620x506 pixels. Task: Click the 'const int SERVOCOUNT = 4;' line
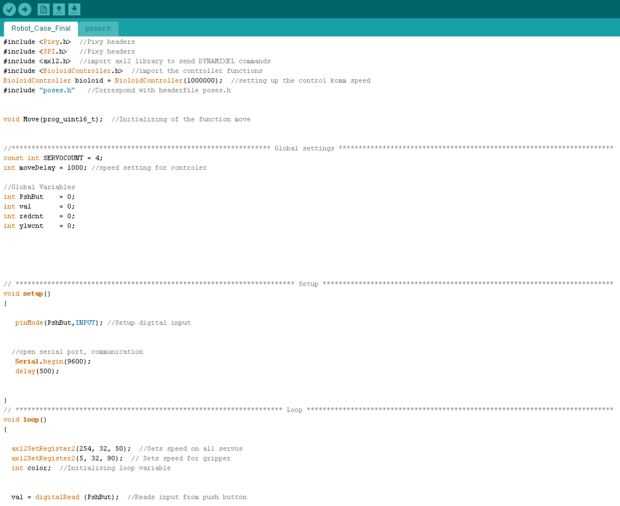click(x=53, y=158)
